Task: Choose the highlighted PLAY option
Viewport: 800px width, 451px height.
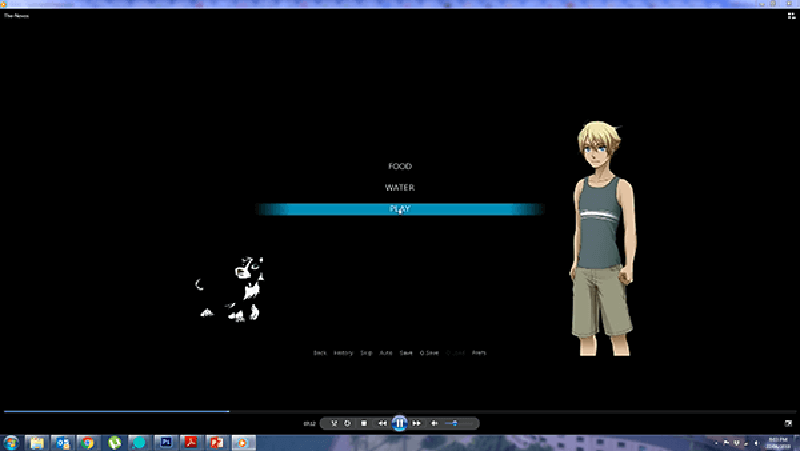Action: (x=400, y=209)
